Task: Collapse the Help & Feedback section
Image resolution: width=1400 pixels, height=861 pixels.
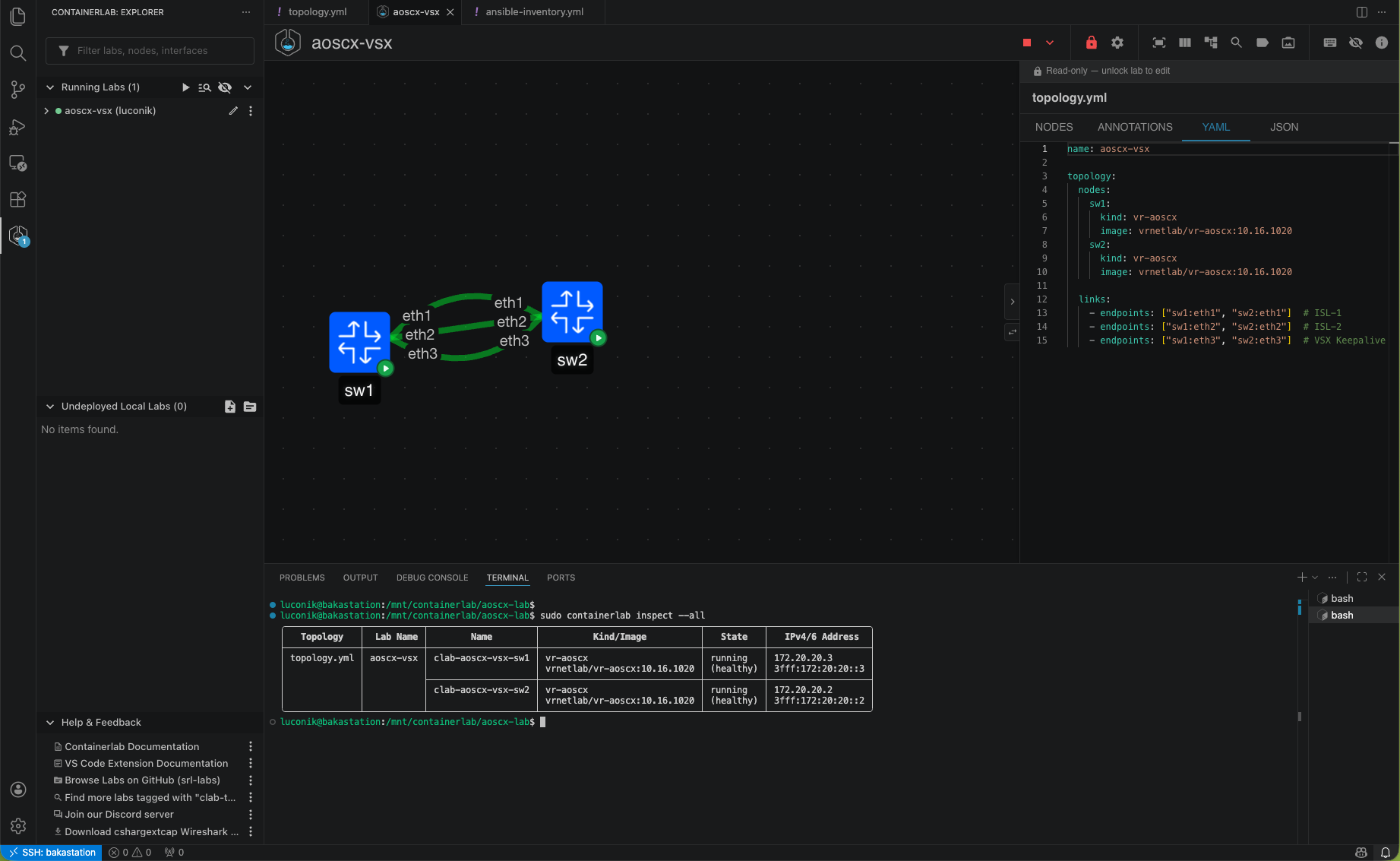Action: 50,723
